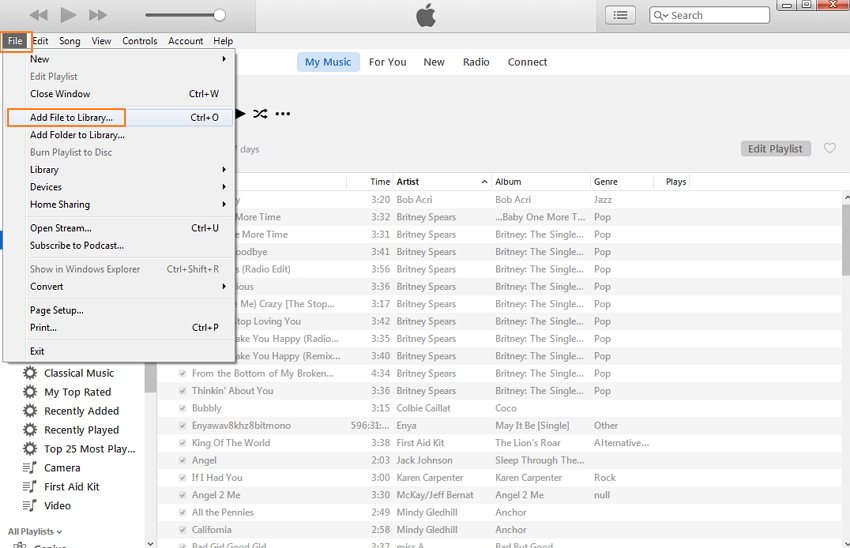Viewport: 850px width, 548px height.
Task: Open the File menu
Action: coord(15,41)
